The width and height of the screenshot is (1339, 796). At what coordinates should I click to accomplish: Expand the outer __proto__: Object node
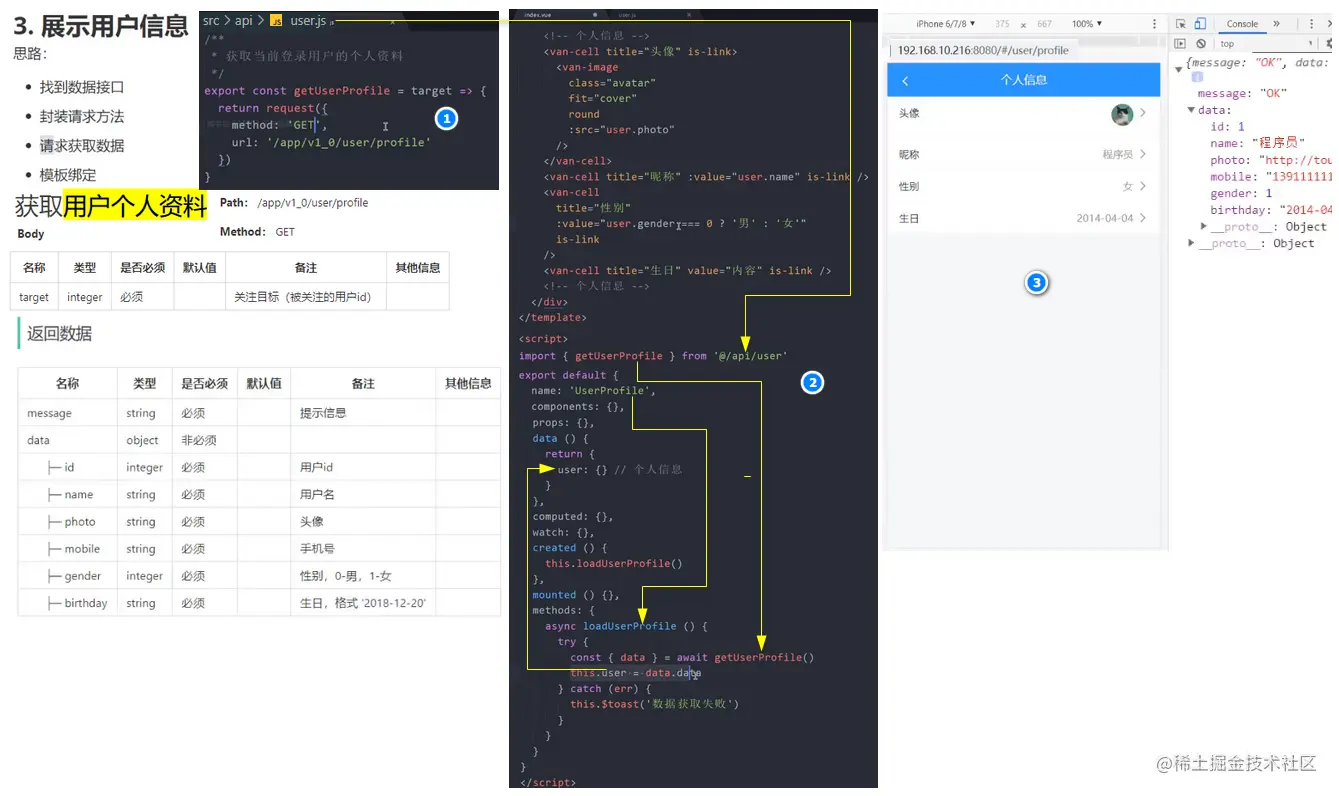[1191, 244]
